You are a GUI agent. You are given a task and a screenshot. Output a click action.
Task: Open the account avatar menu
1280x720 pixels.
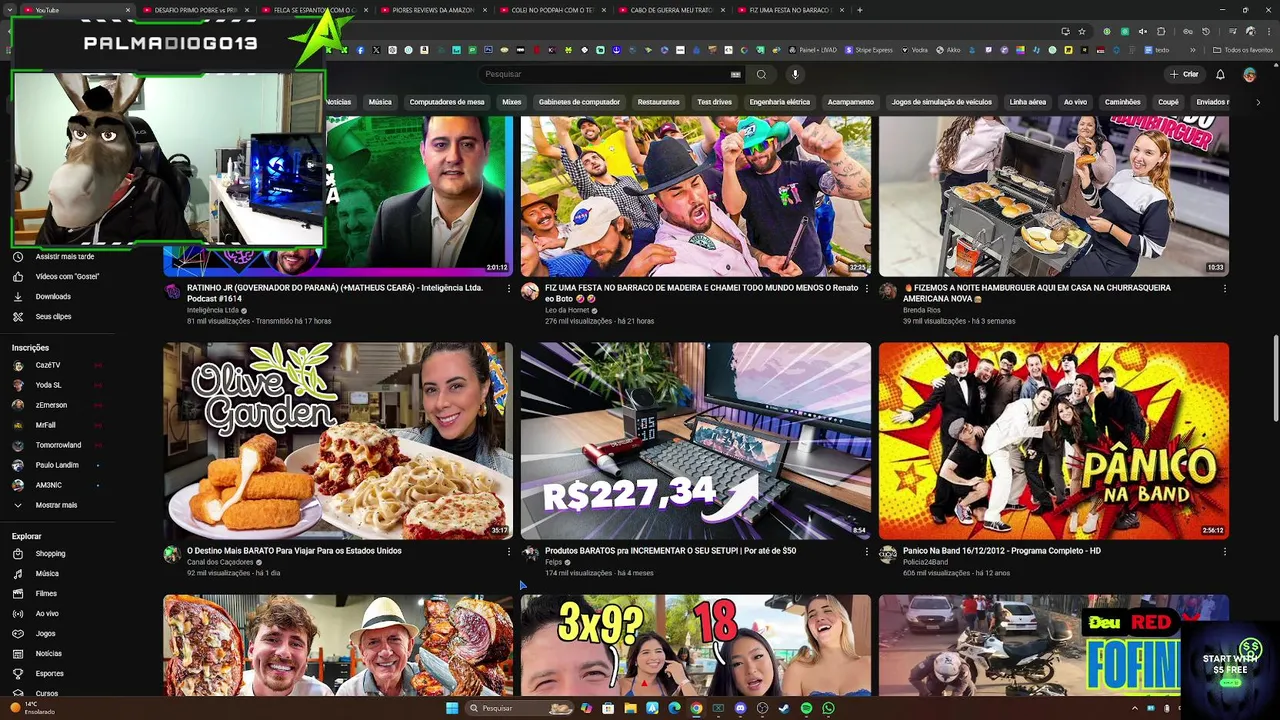(x=1249, y=74)
